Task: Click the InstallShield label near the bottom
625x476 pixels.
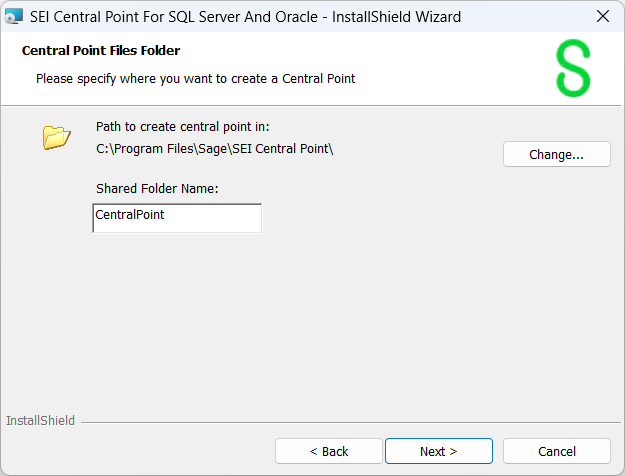Action: coord(40,421)
